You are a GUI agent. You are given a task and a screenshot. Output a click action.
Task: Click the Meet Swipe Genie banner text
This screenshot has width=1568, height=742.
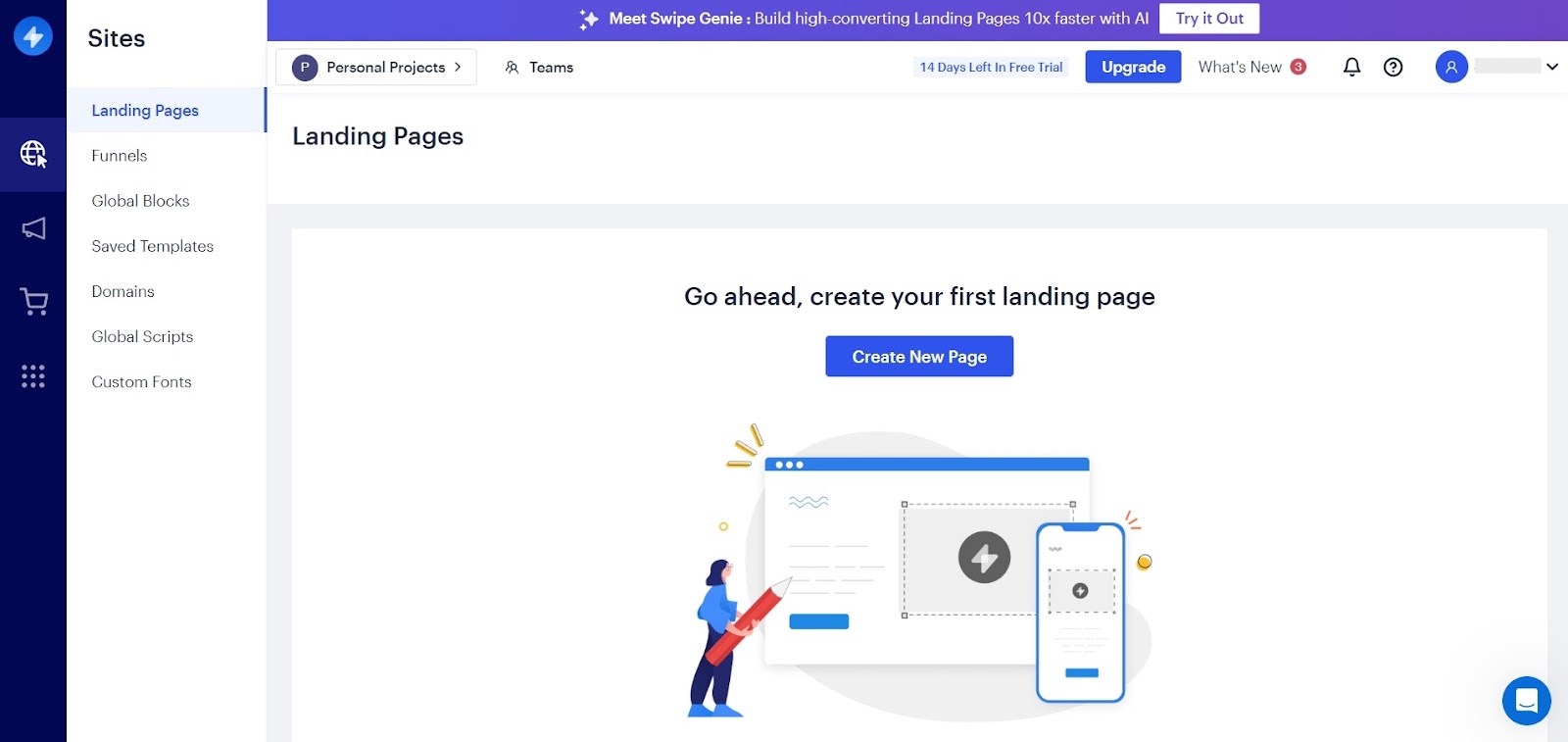(x=878, y=19)
